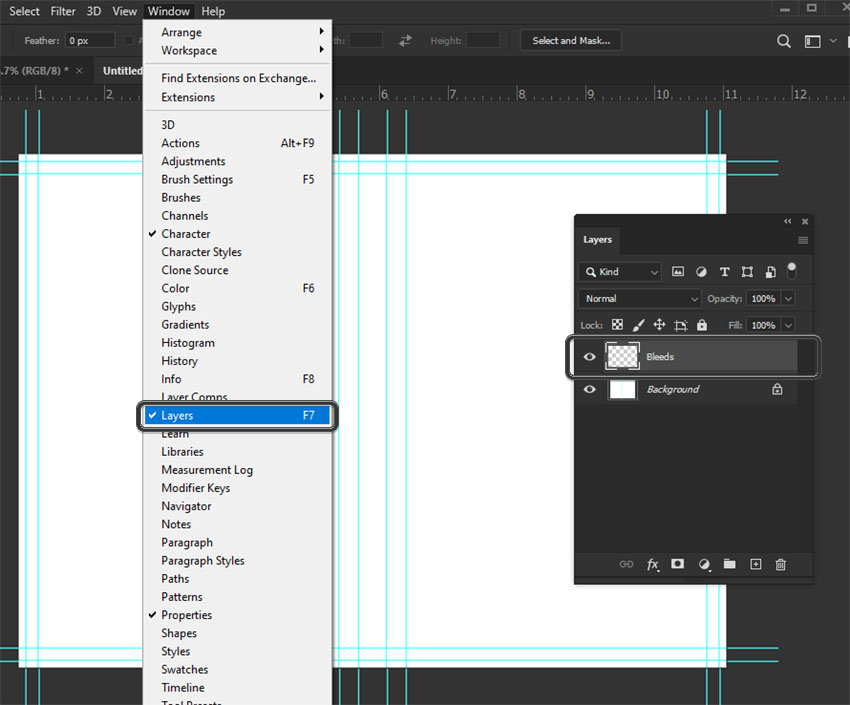Open the 3D menu in menu bar
The height and width of the screenshot is (705, 850).
point(94,11)
